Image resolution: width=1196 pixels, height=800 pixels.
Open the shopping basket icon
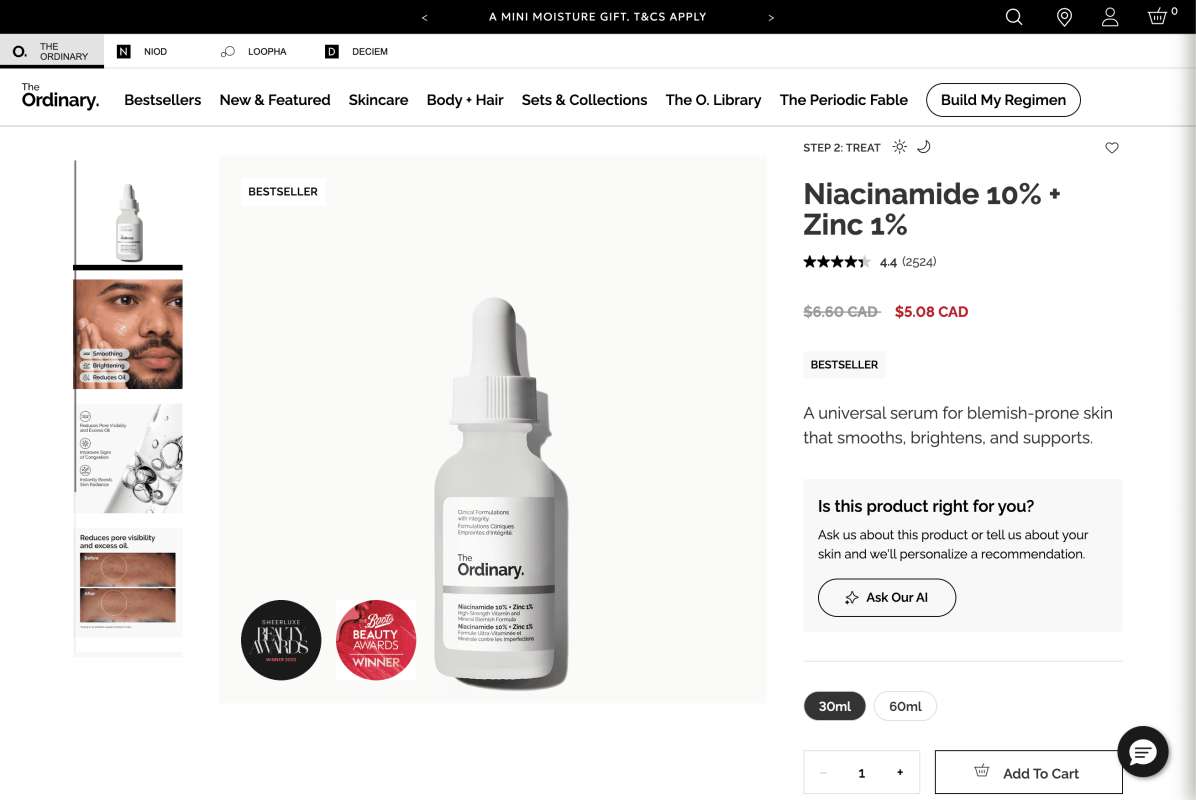click(1158, 17)
